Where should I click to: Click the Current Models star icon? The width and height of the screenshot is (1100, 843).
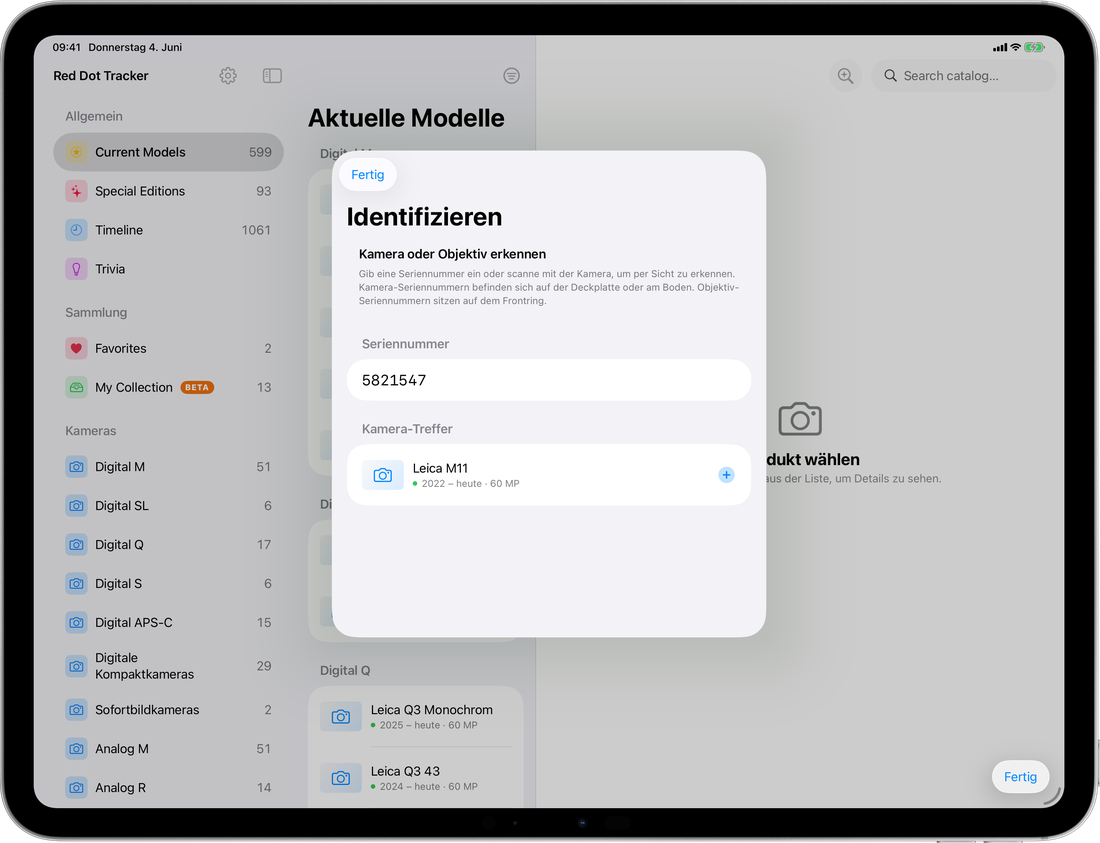[x=76, y=152]
